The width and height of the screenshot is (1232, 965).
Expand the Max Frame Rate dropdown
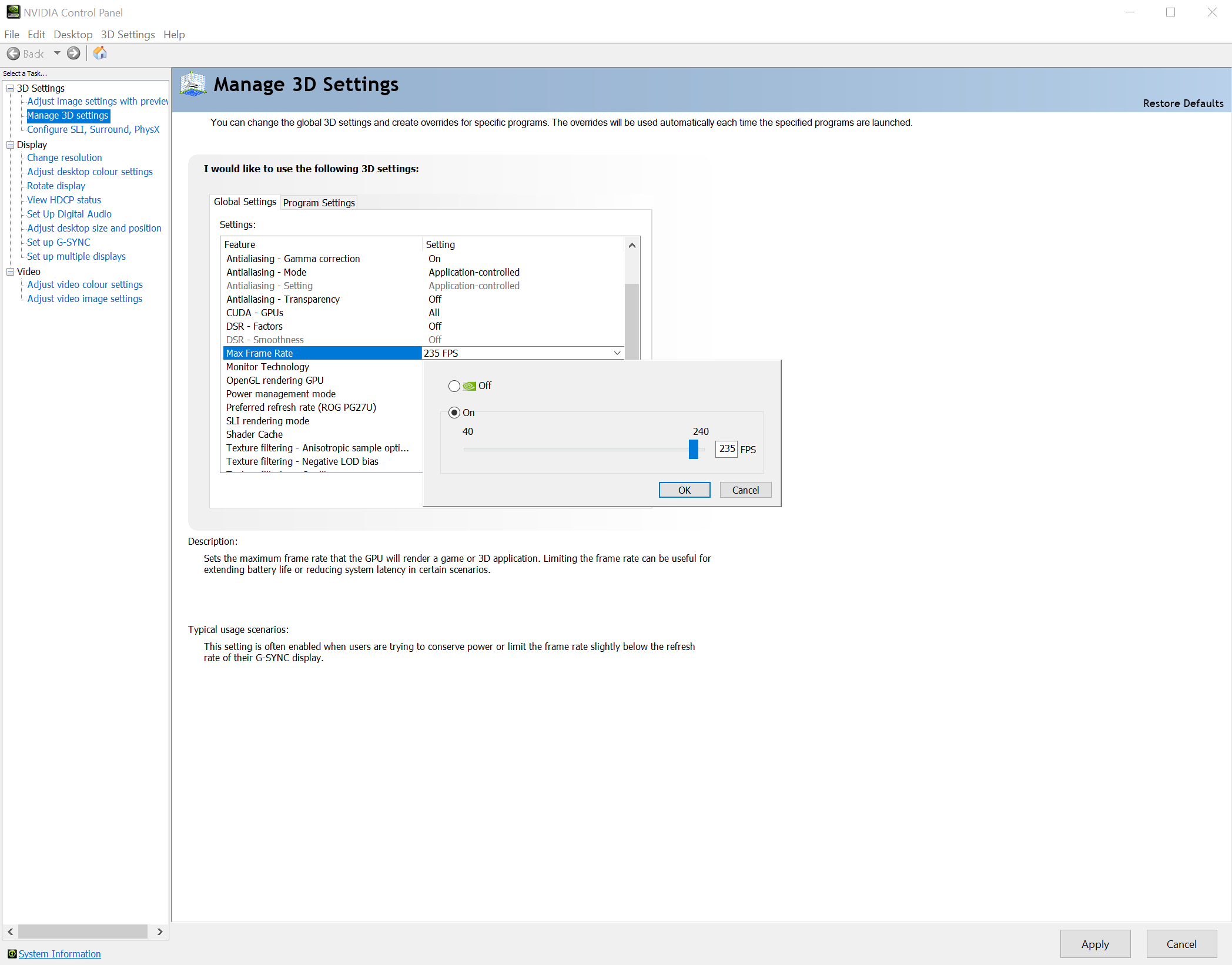pos(617,353)
